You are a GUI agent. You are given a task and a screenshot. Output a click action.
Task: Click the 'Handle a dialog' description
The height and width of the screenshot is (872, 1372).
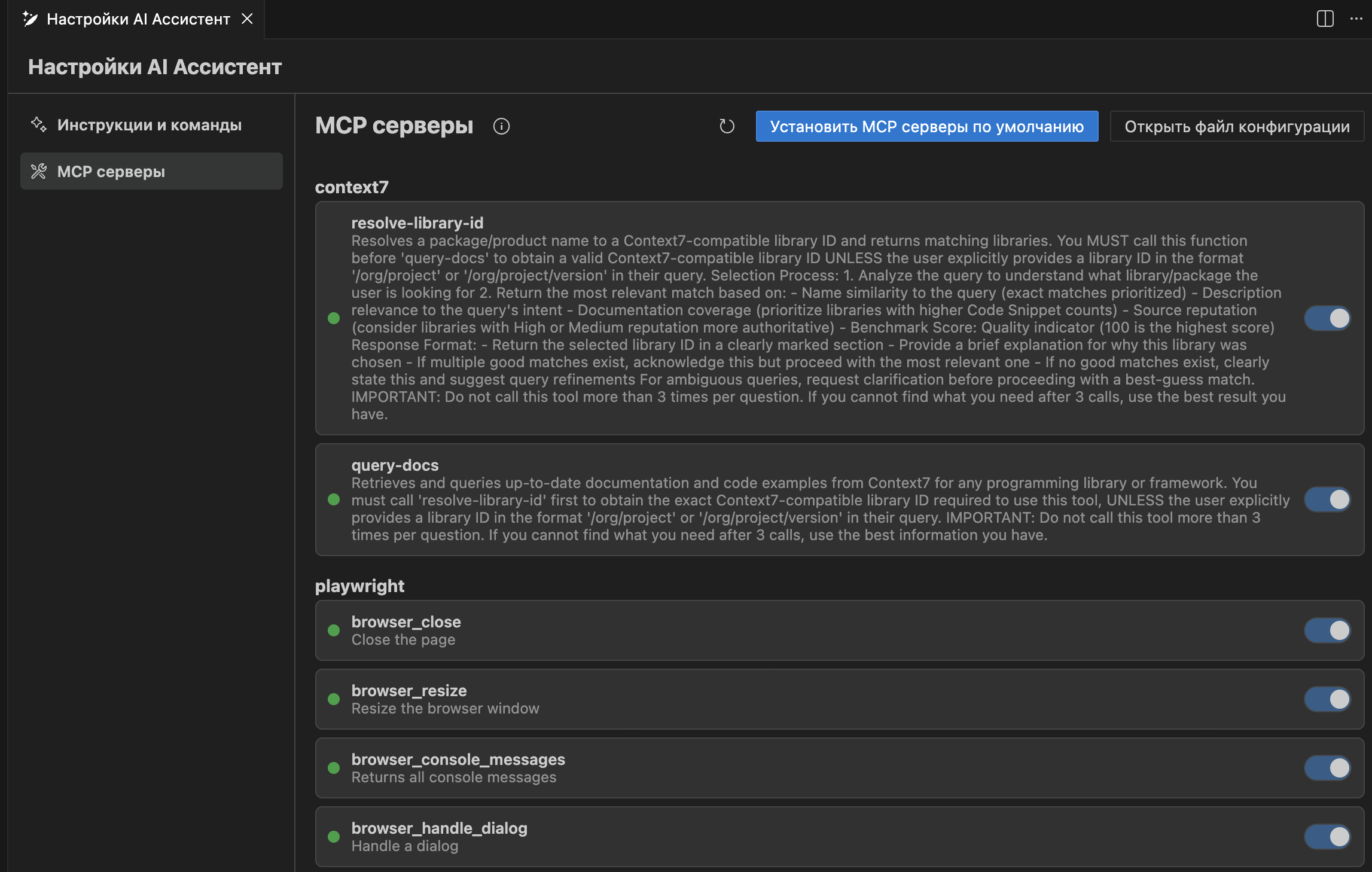405,846
